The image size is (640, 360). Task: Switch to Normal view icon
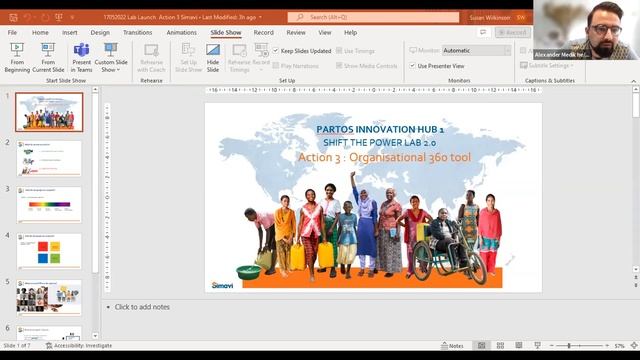pyautogui.click(x=482, y=346)
